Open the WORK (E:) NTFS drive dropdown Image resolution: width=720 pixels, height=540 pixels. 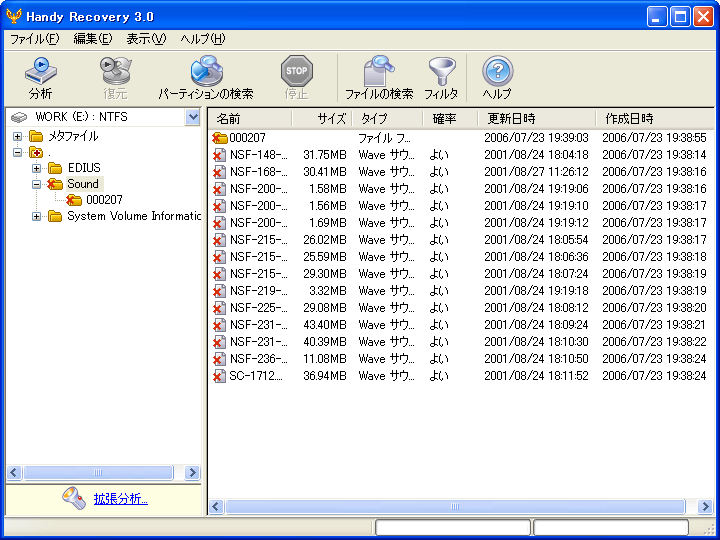point(193,117)
